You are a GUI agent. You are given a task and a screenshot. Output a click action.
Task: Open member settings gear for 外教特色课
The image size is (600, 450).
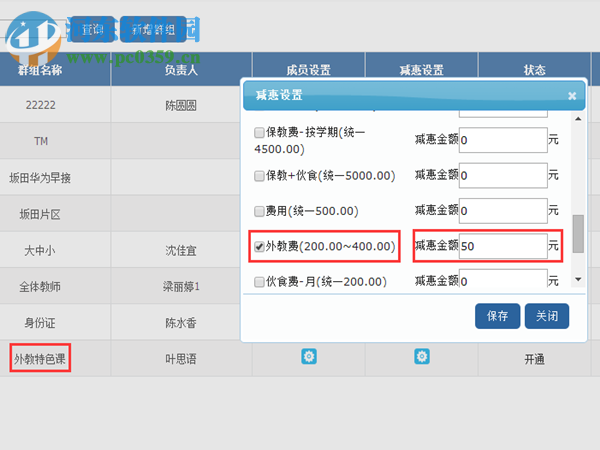pos(309,356)
